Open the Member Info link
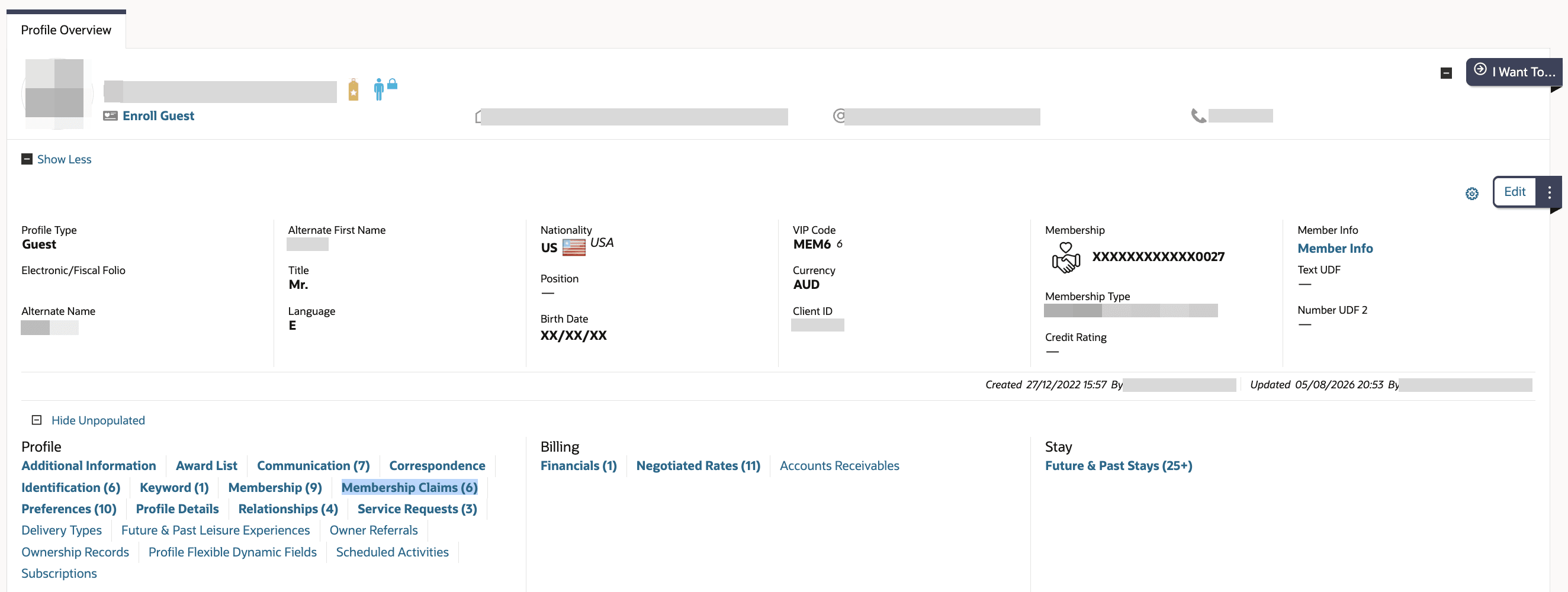This screenshot has height=592, width=1568. pyautogui.click(x=1335, y=248)
